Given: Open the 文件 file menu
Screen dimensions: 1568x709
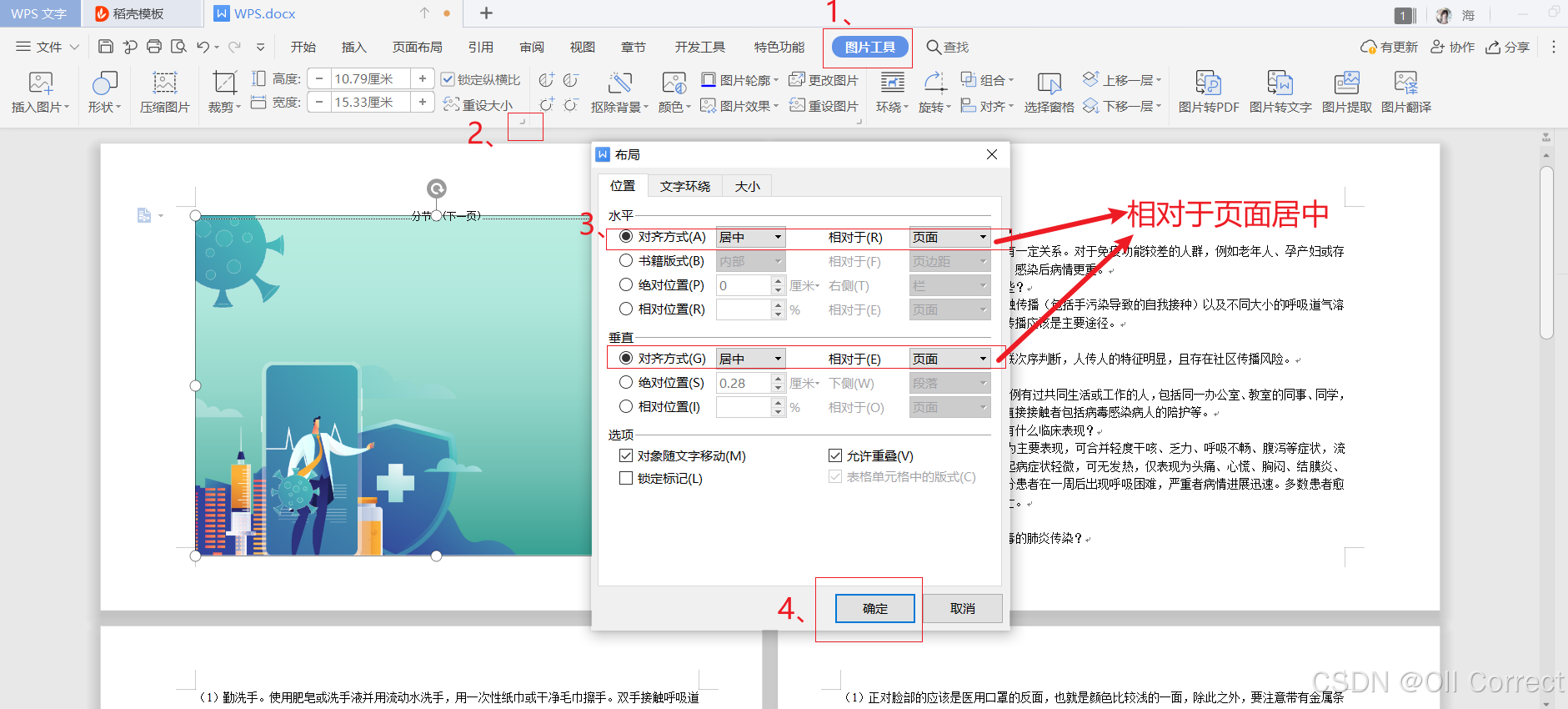Looking at the screenshot, I should coord(48,48).
